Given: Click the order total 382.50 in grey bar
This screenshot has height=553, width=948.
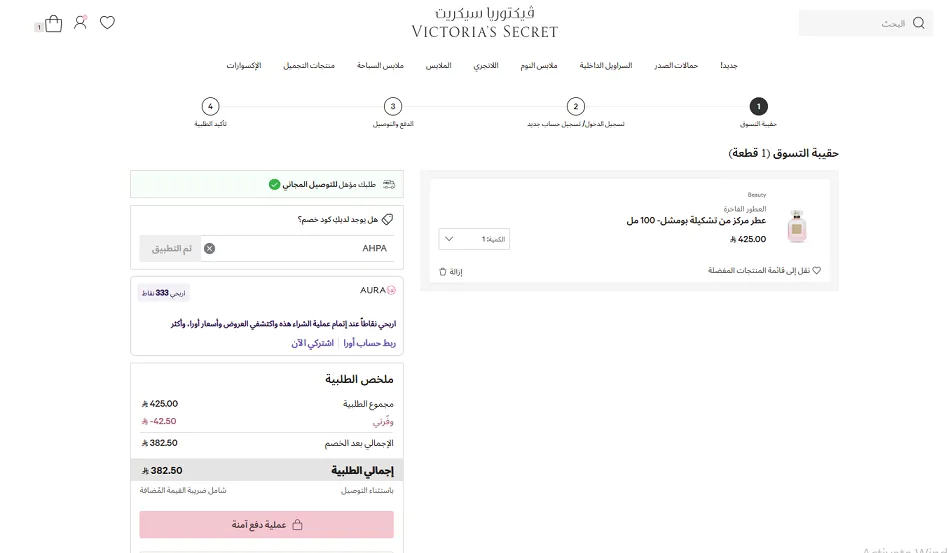Looking at the screenshot, I should tap(162, 470).
